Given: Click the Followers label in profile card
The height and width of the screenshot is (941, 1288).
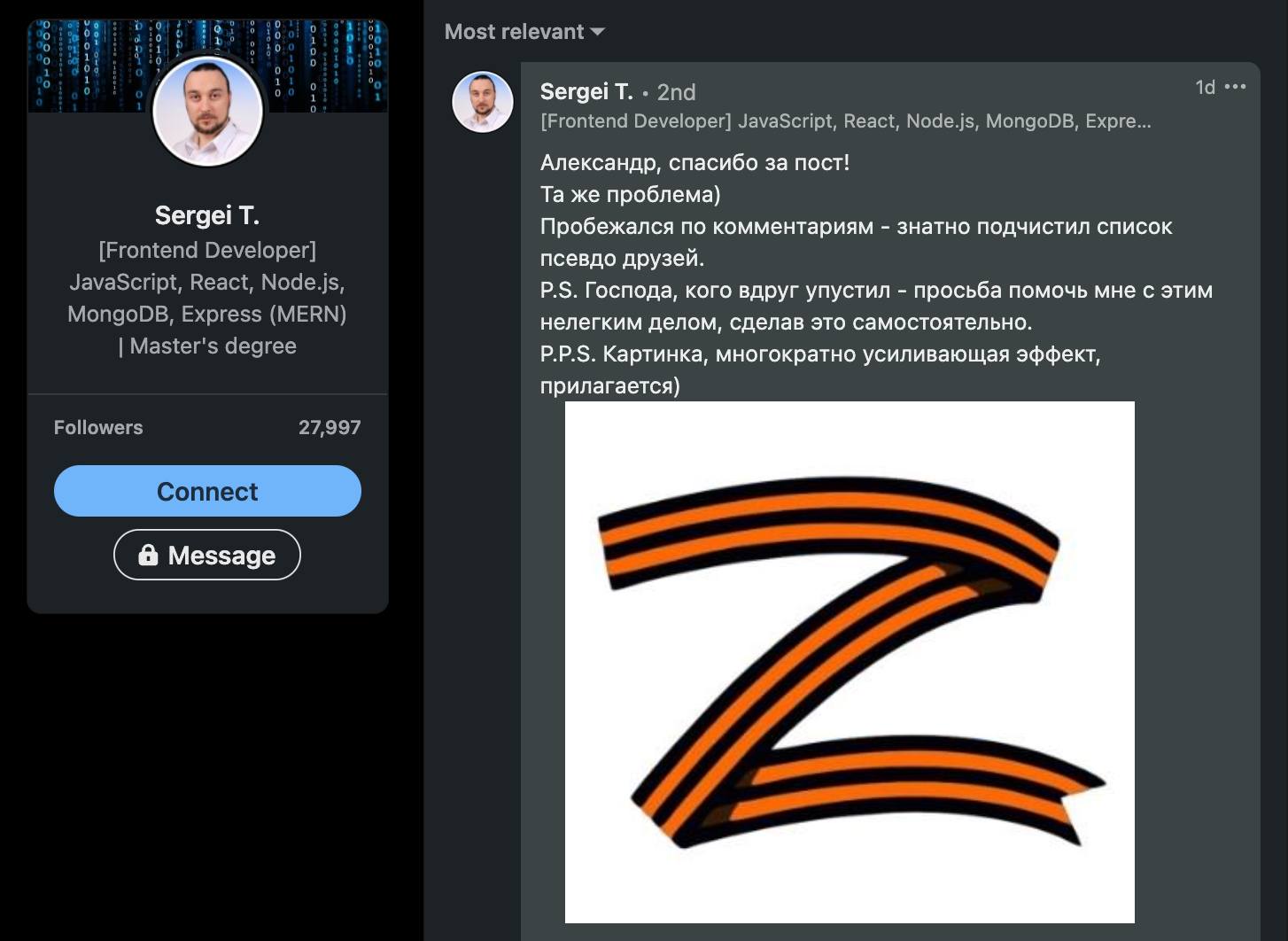Looking at the screenshot, I should [x=98, y=427].
